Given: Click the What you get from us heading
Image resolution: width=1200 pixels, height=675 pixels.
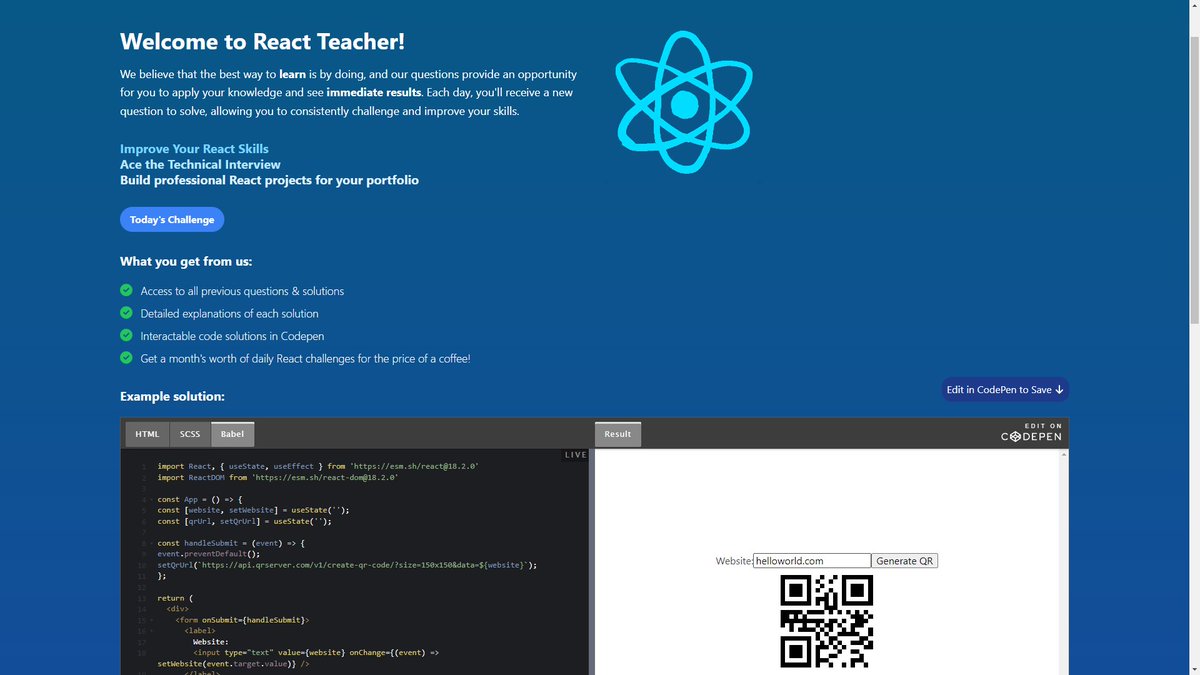Looking at the screenshot, I should [186, 262].
